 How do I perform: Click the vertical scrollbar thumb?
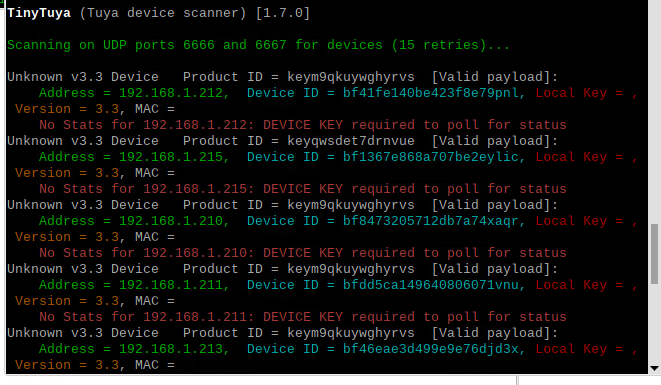[x=654, y=254]
